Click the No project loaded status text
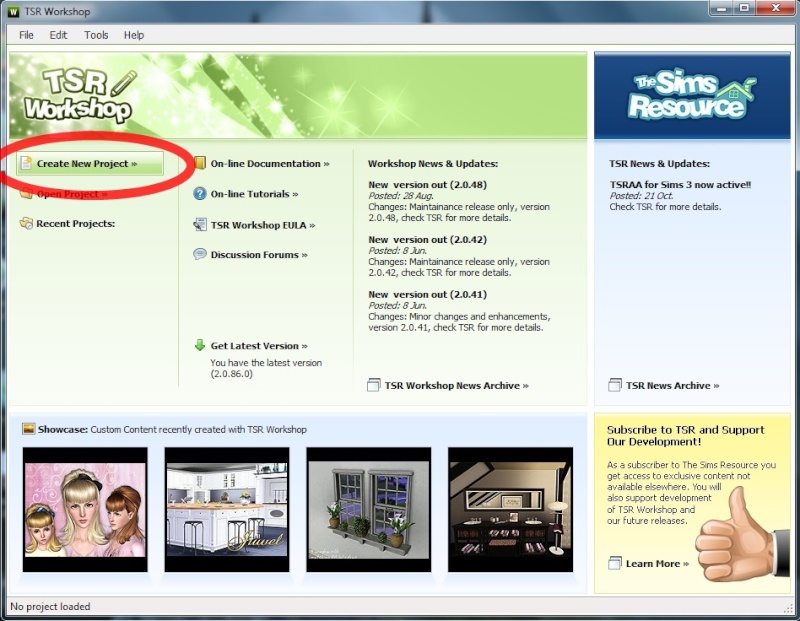This screenshot has height=621, width=800. pyautogui.click(x=50, y=606)
